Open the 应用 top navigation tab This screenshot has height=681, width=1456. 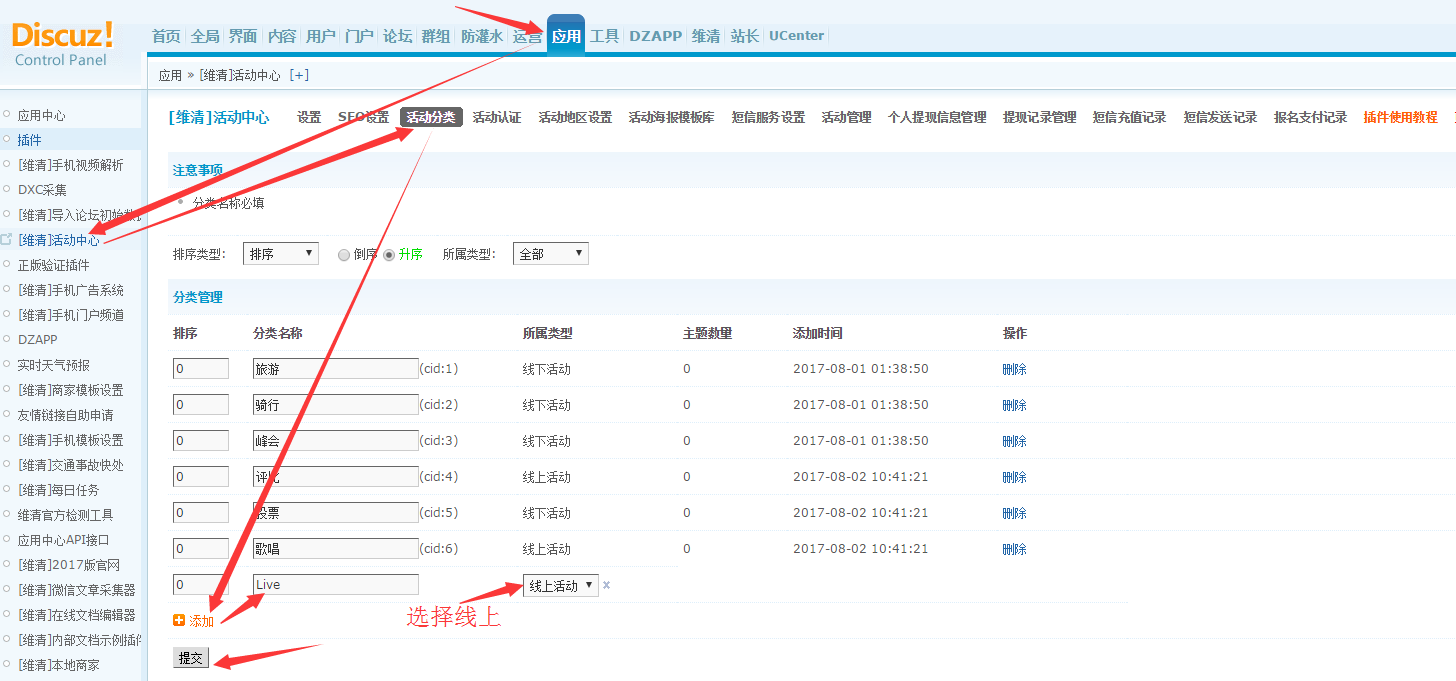coord(566,36)
